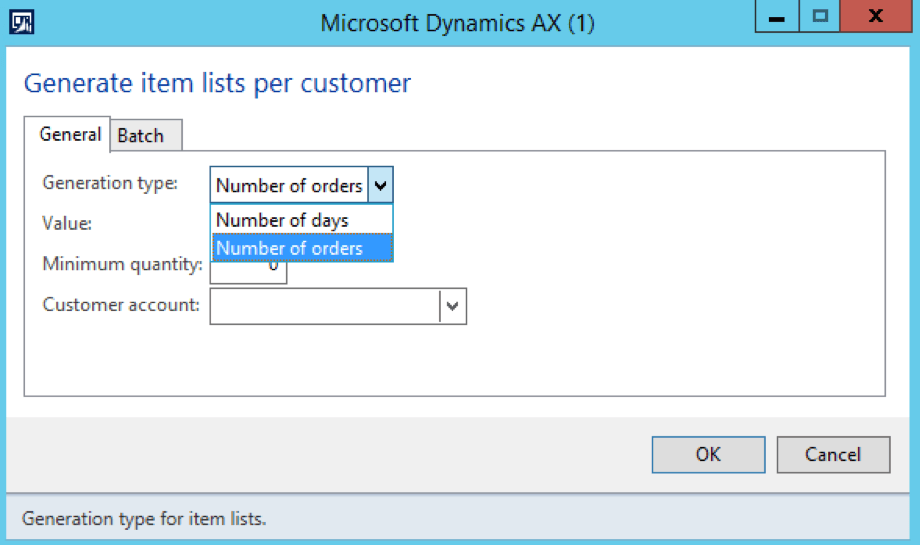Switch to the General tab
Viewport: 920px width, 545px height.
[x=70, y=134]
